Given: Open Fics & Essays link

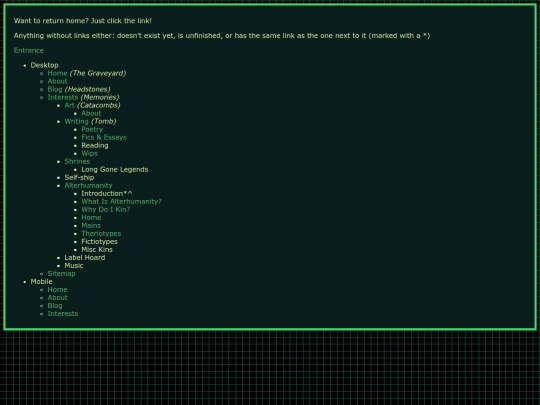Looking at the screenshot, I should 104,137.
